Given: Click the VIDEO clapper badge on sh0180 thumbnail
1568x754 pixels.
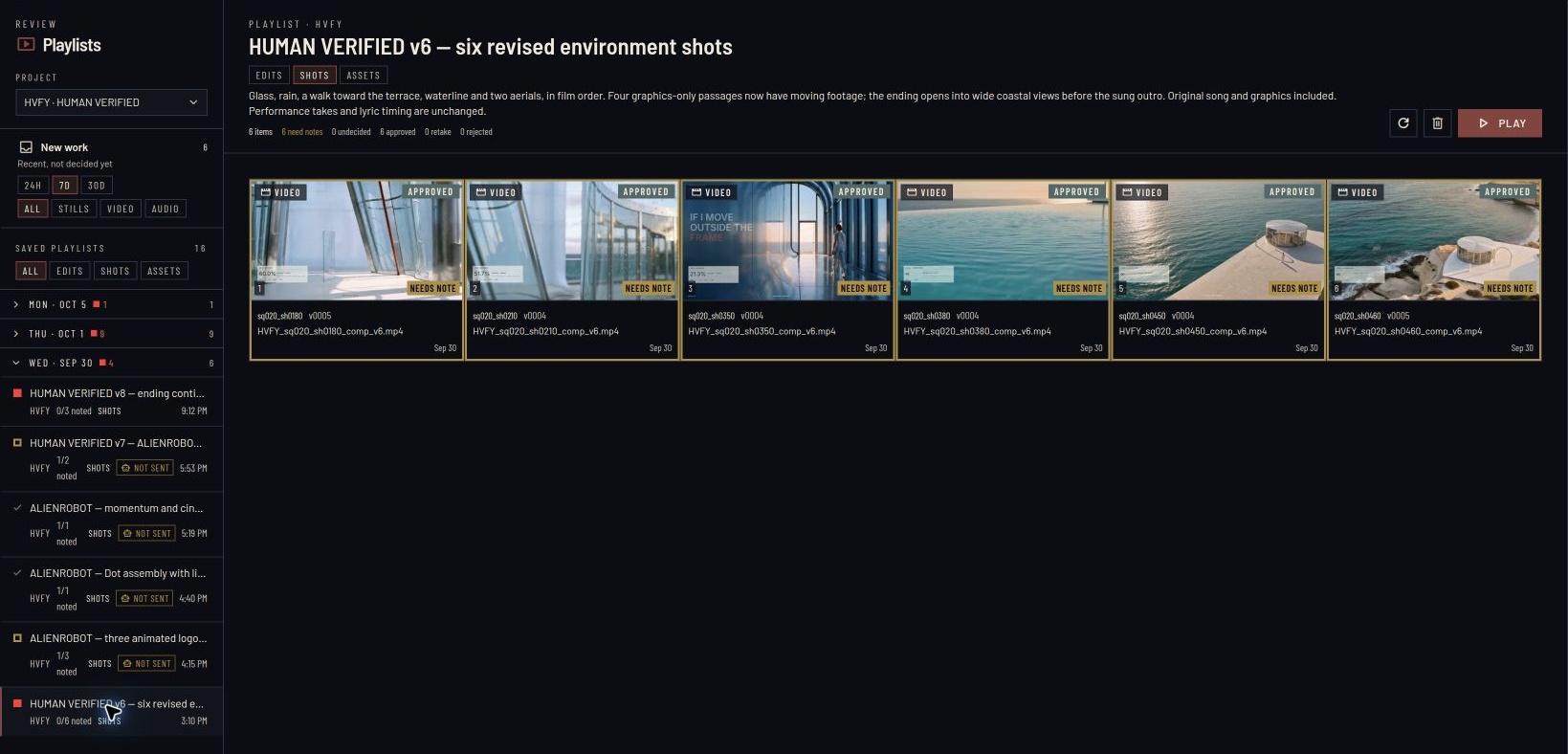Looking at the screenshot, I should (x=280, y=192).
